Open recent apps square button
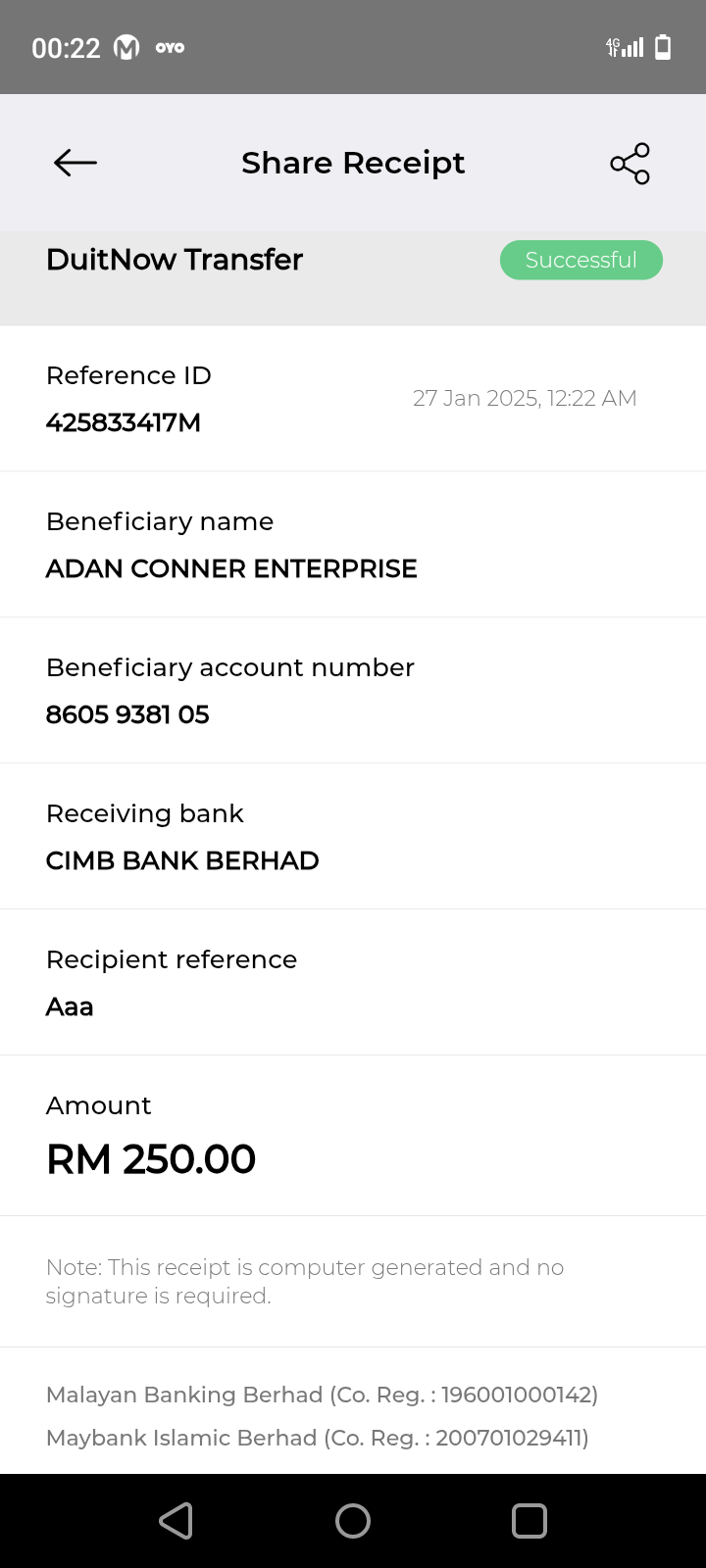 pyautogui.click(x=529, y=1521)
